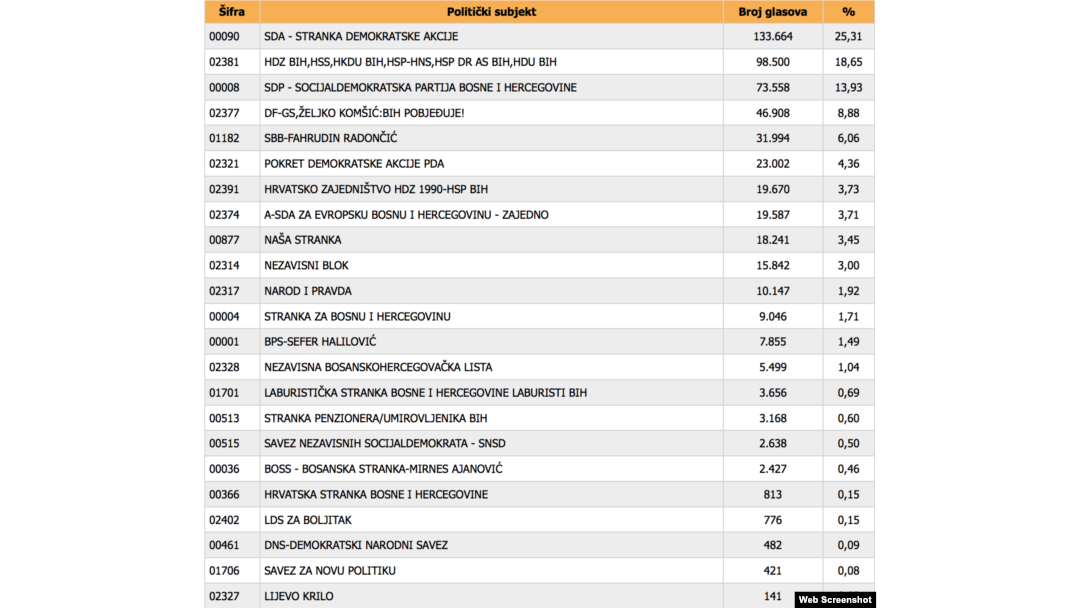Select SAVEZ NEZAVISNIH SOCIJALDEMOKRATA - SNSD entry
The width and height of the screenshot is (1080, 608).
point(384,443)
